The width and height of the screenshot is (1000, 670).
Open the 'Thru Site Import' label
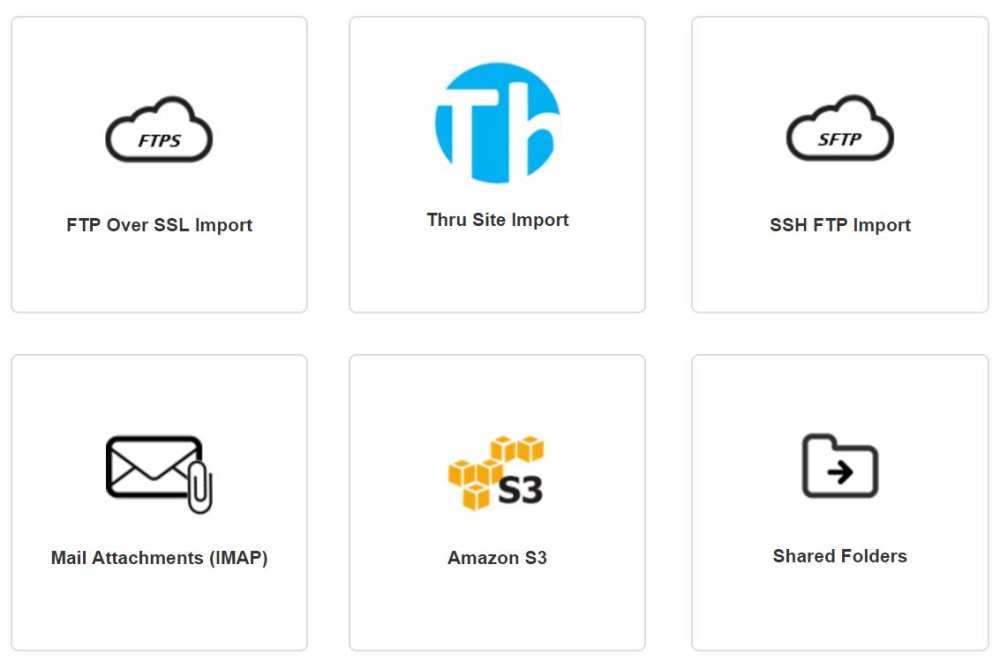(x=497, y=220)
